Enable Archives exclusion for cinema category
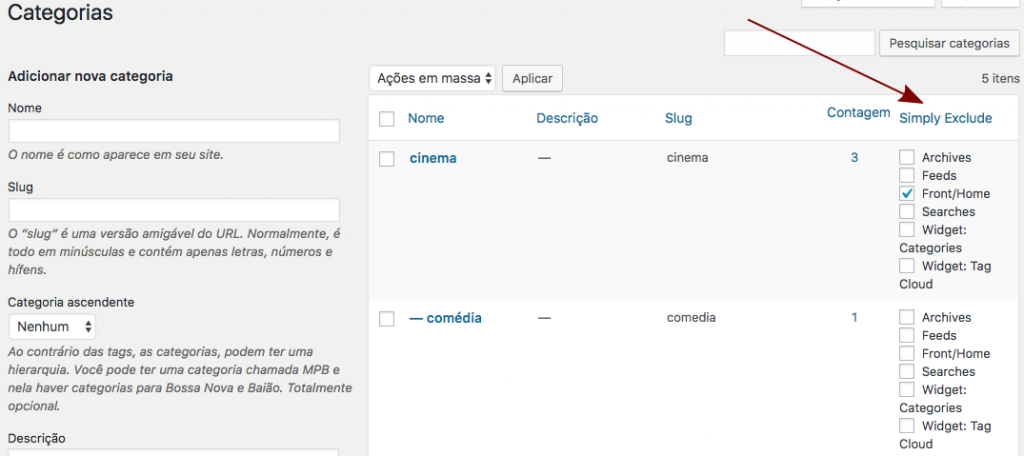 click(x=907, y=157)
